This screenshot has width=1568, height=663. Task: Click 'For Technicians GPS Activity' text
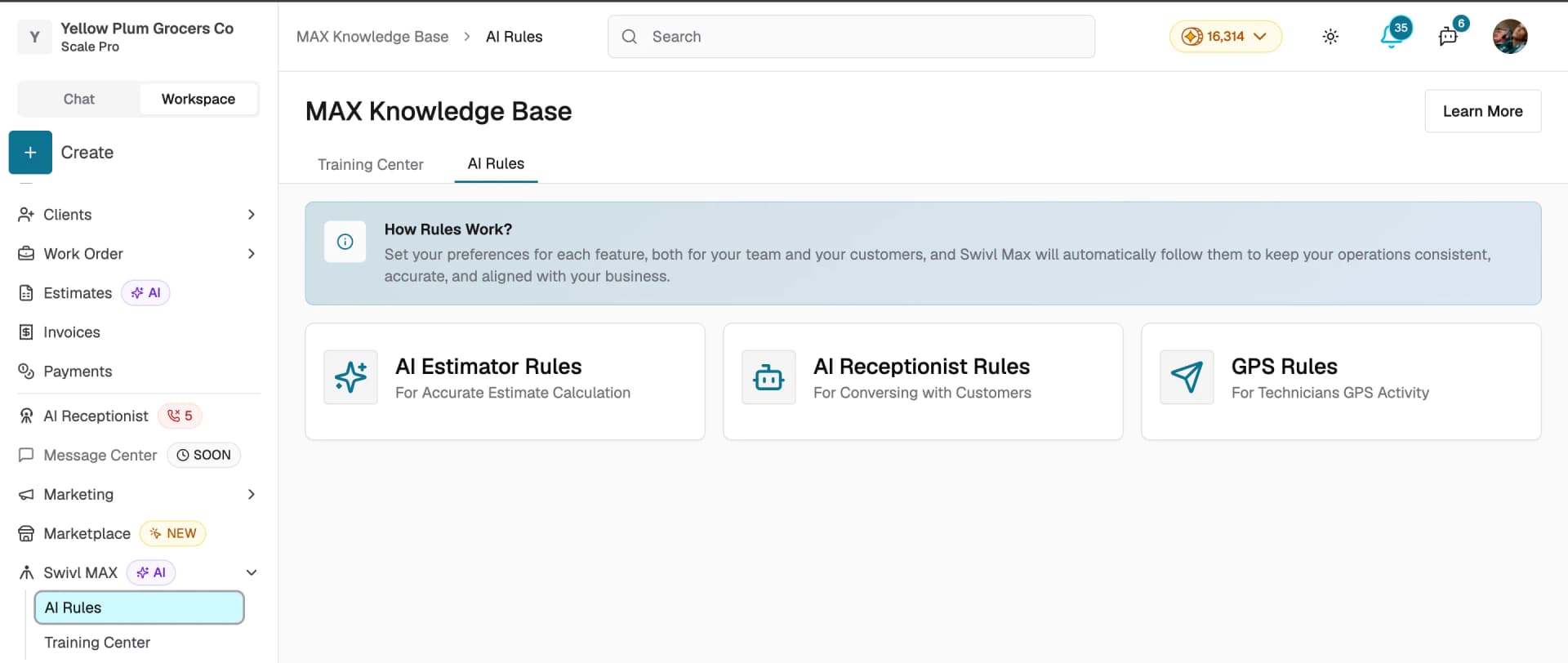(x=1330, y=393)
